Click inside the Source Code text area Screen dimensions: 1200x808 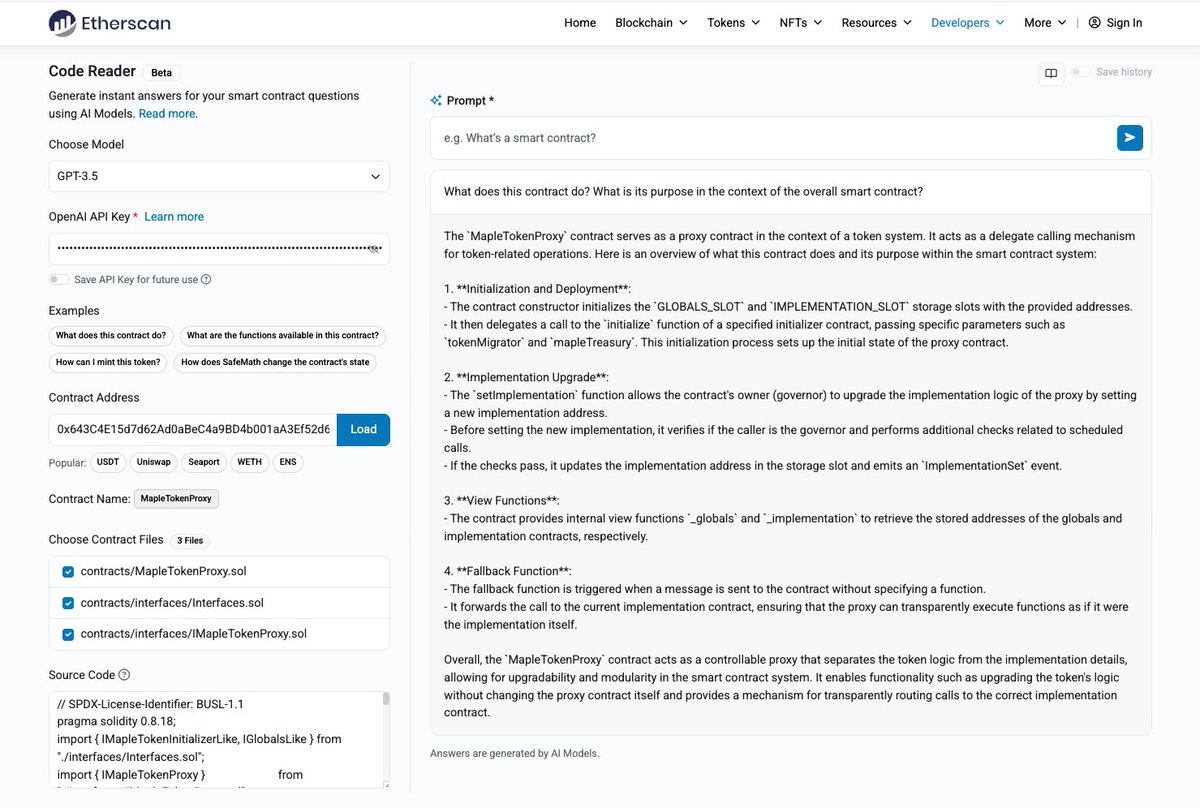coord(215,740)
